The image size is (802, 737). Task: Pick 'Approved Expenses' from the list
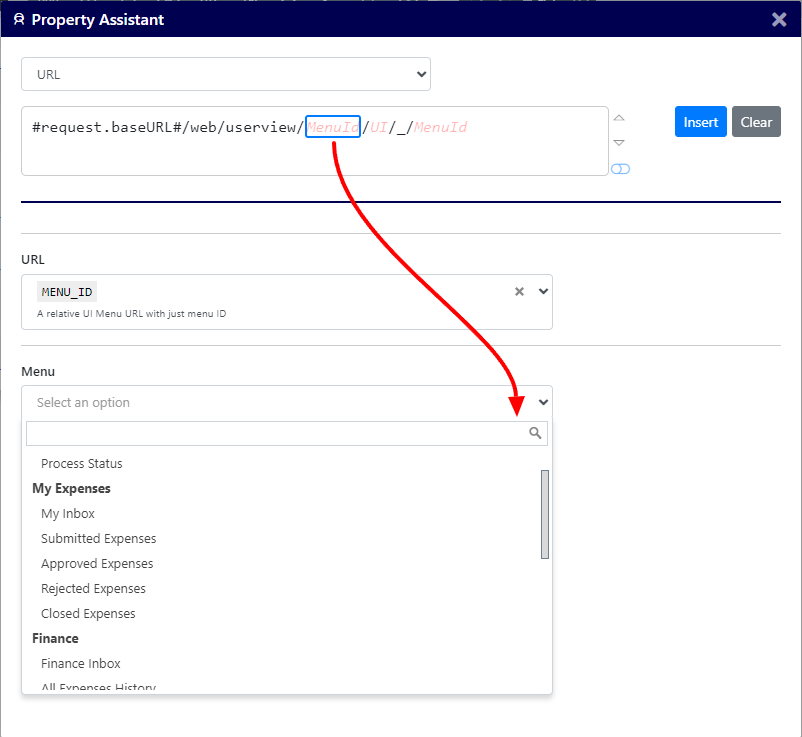pos(97,564)
